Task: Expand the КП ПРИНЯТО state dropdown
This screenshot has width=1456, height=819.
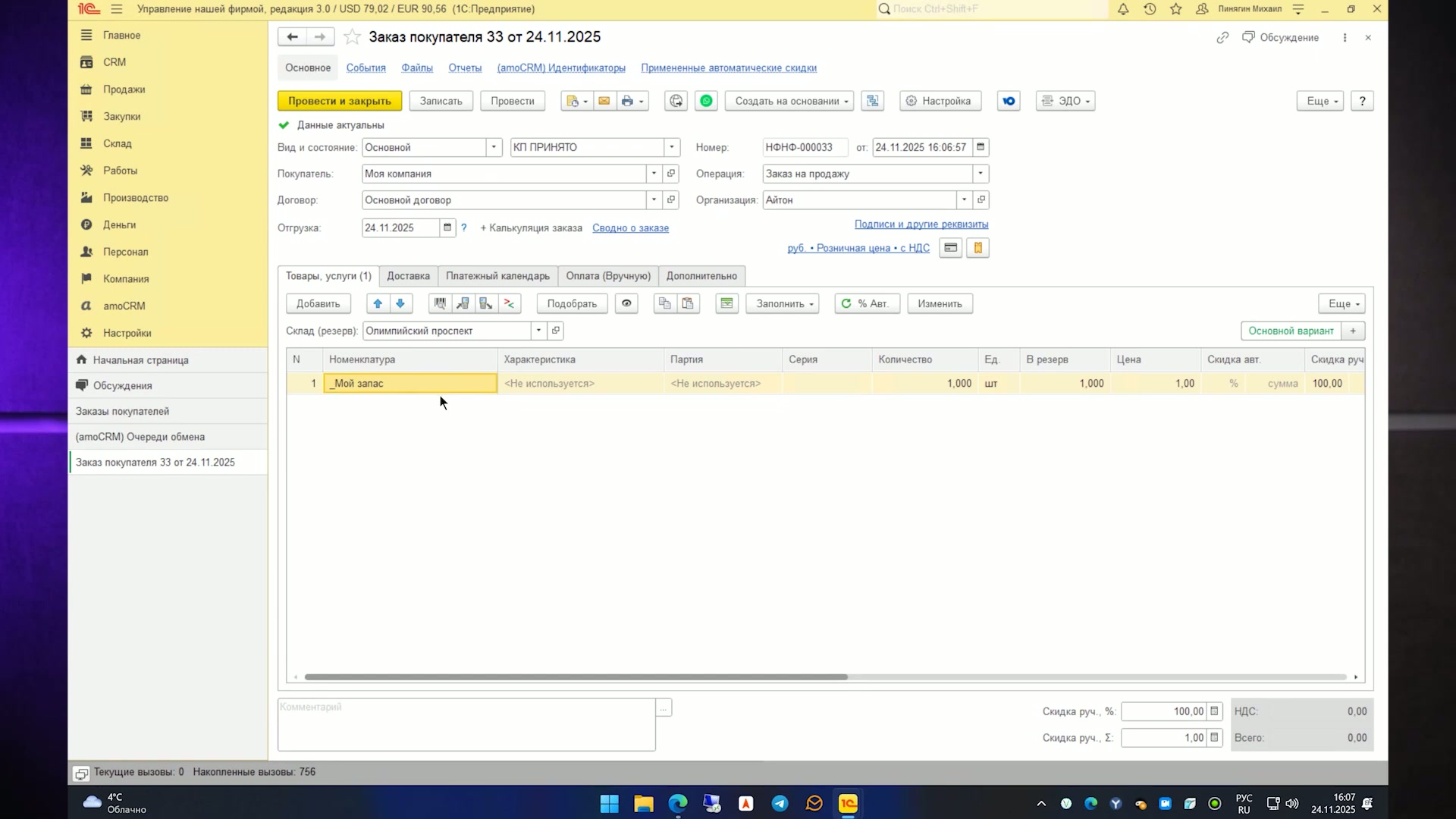Action: coord(671,147)
